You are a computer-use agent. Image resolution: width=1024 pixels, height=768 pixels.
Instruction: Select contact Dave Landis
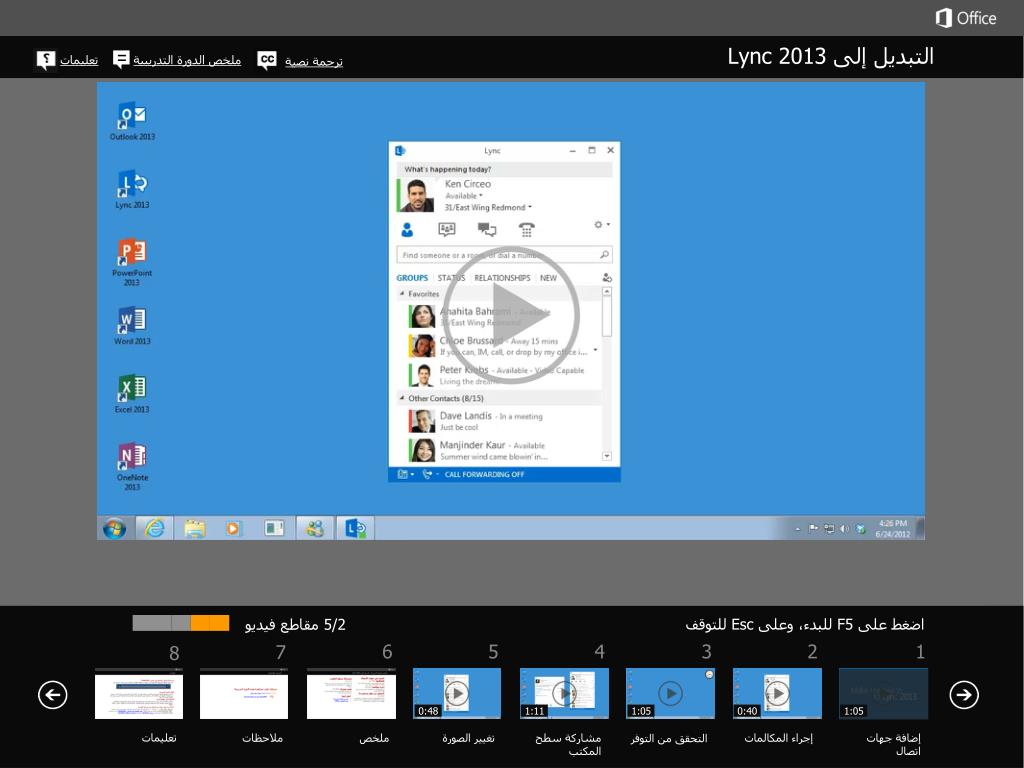[500, 421]
